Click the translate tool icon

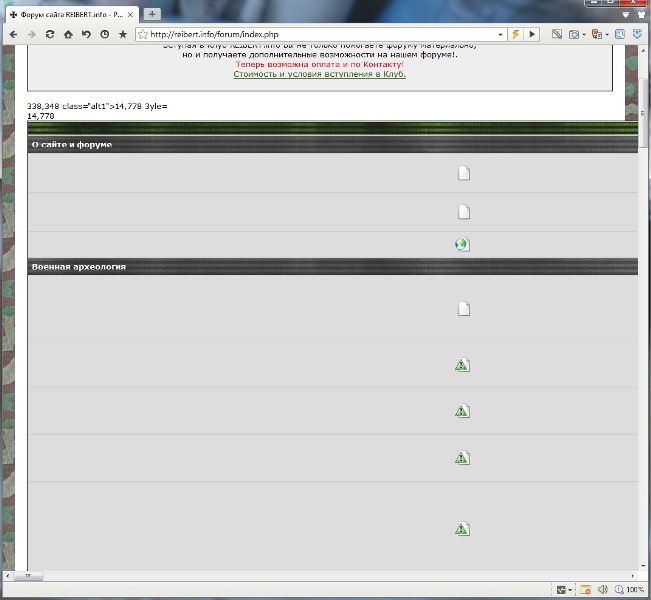coord(597,34)
